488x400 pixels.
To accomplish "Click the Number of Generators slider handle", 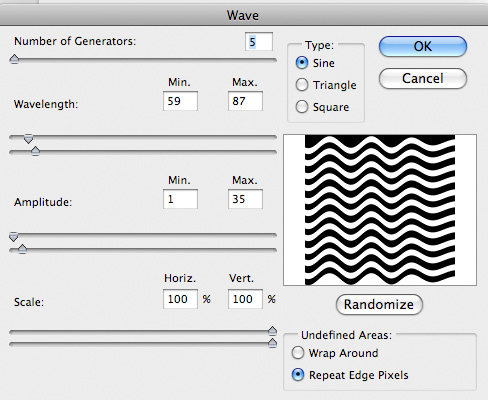I will click(14, 59).
